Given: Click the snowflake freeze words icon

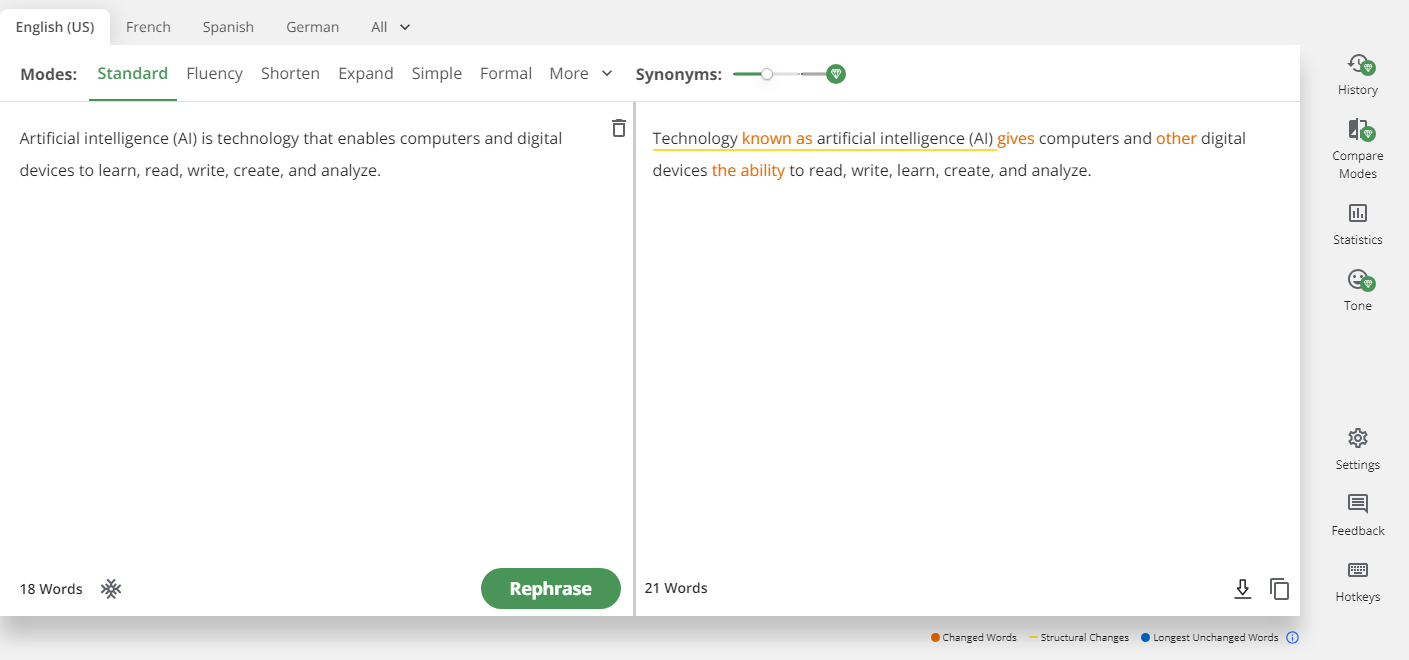Looking at the screenshot, I should 111,589.
